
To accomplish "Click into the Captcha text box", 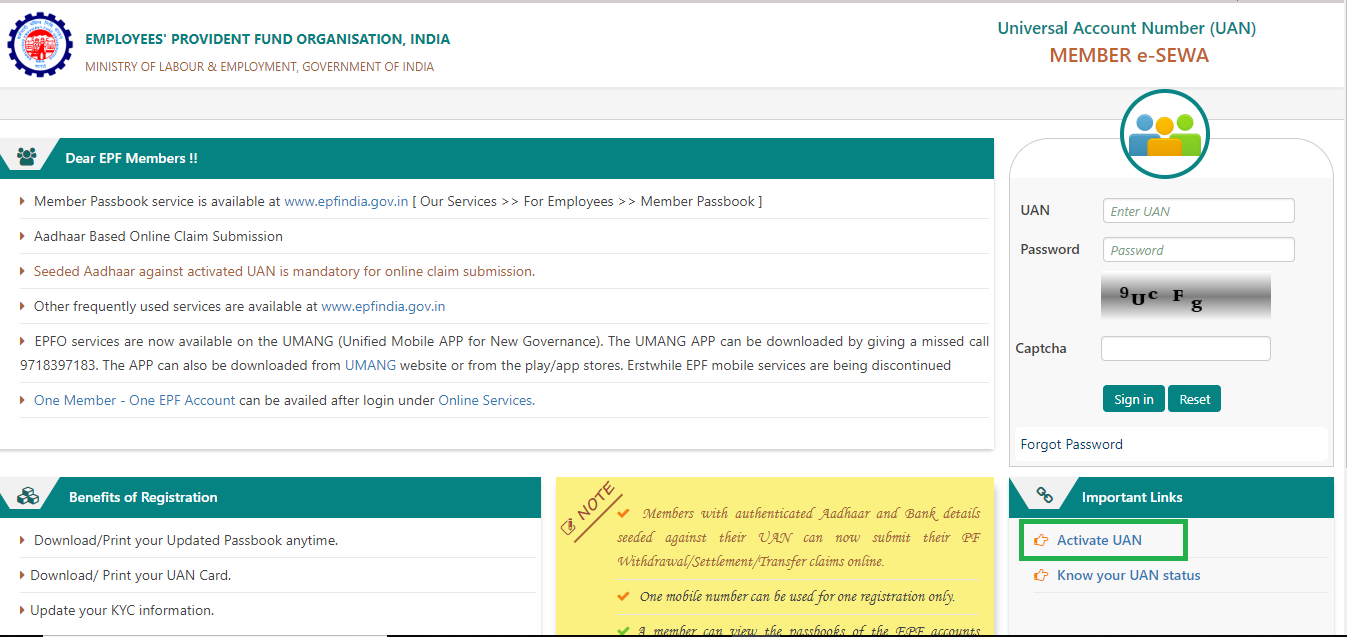I will (x=1186, y=348).
